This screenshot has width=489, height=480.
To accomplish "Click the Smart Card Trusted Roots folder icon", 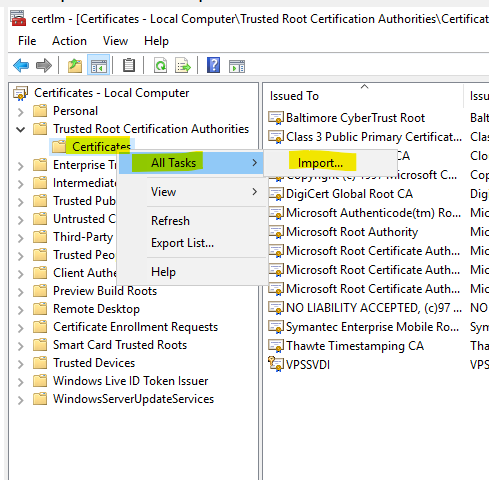I will pos(40,345).
